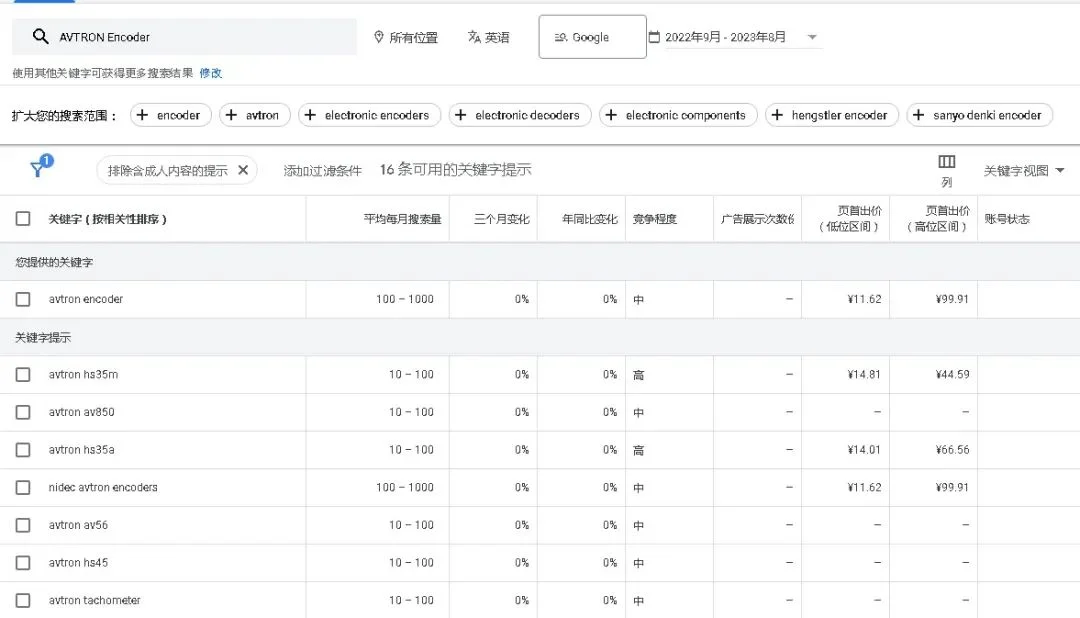Remove the adult content exclusion filter

pos(243,170)
